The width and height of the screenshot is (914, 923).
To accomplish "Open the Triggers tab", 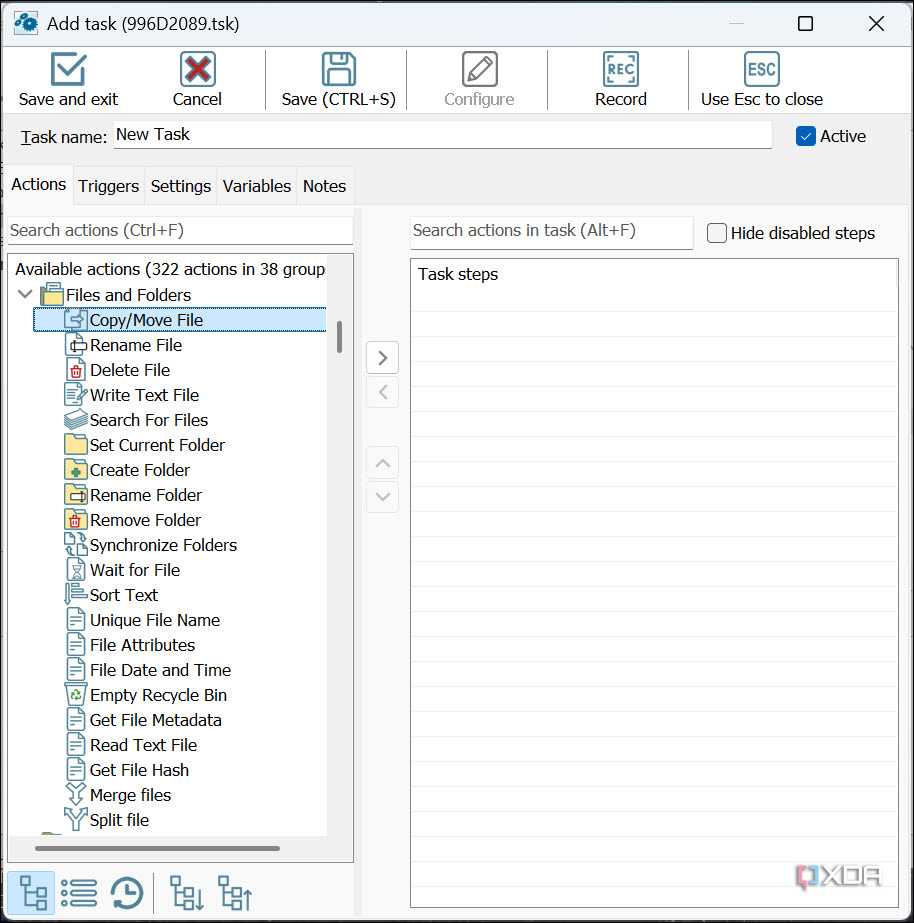I will coord(109,186).
